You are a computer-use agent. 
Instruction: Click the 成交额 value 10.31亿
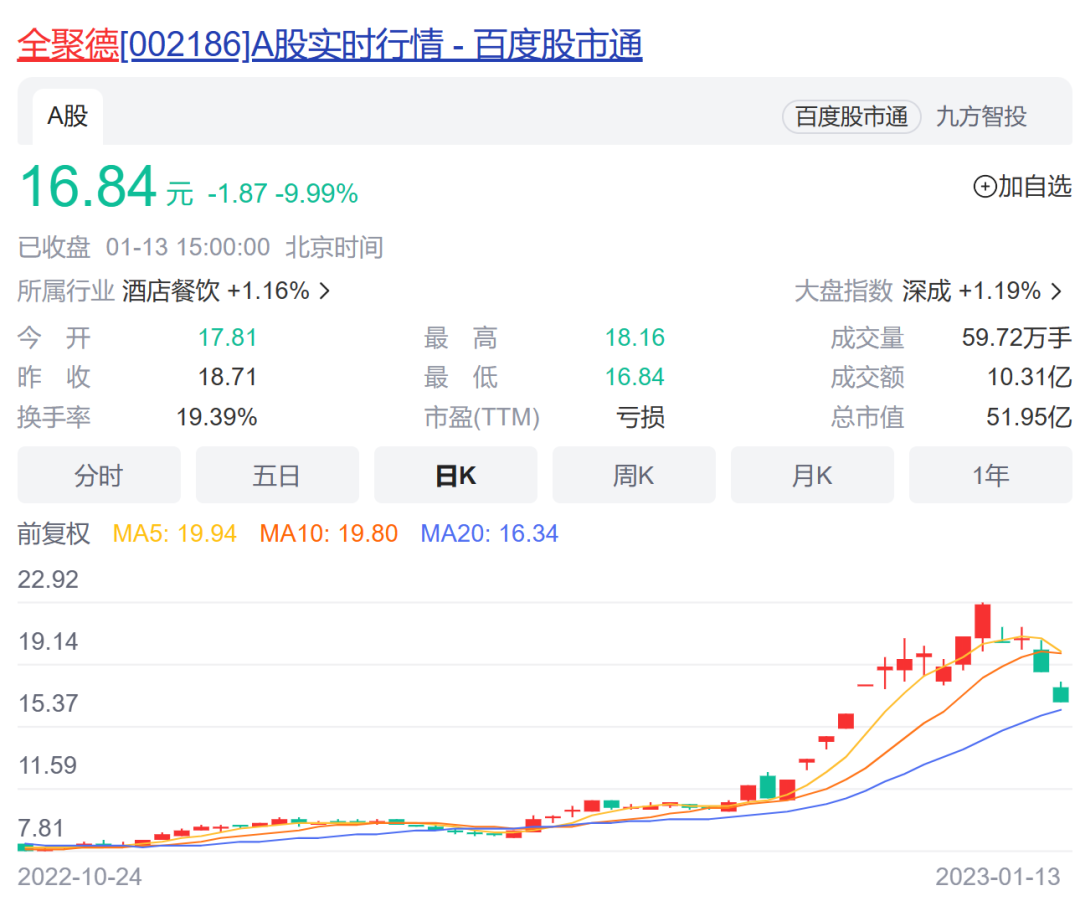click(x=1030, y=377)
